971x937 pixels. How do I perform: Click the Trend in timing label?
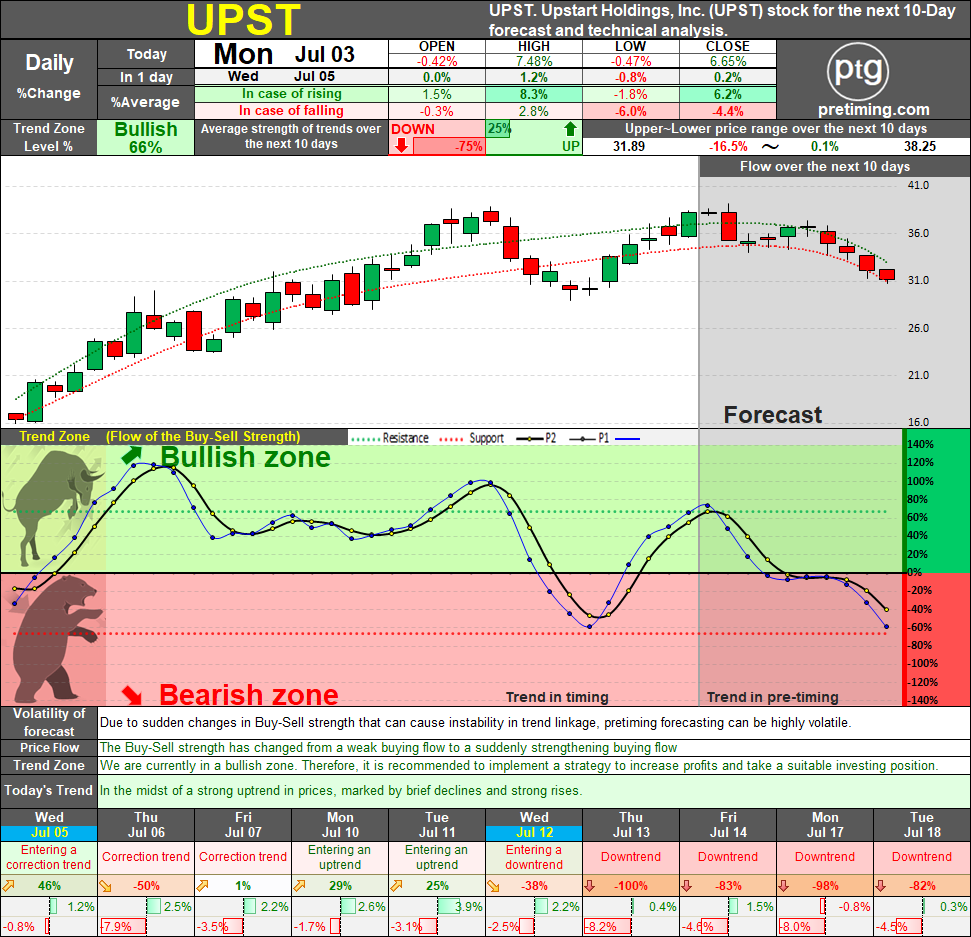coord(557,697)
